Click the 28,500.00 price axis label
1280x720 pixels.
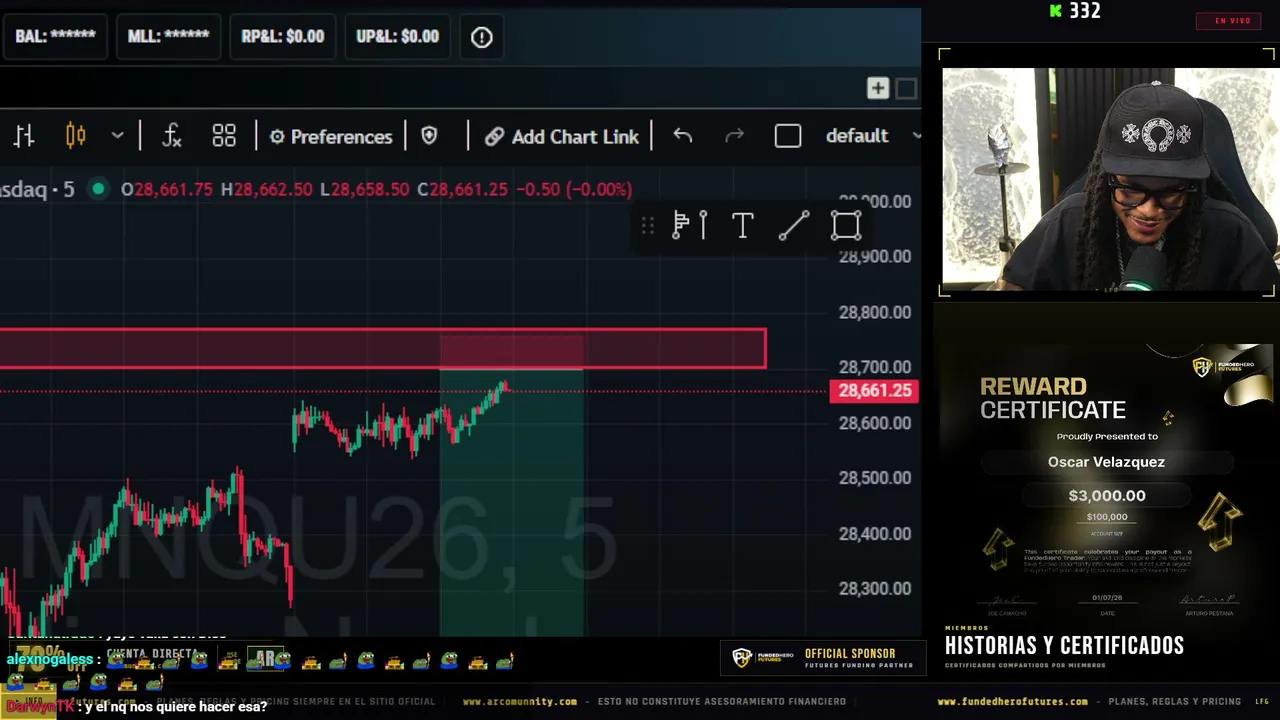[875, 478]
